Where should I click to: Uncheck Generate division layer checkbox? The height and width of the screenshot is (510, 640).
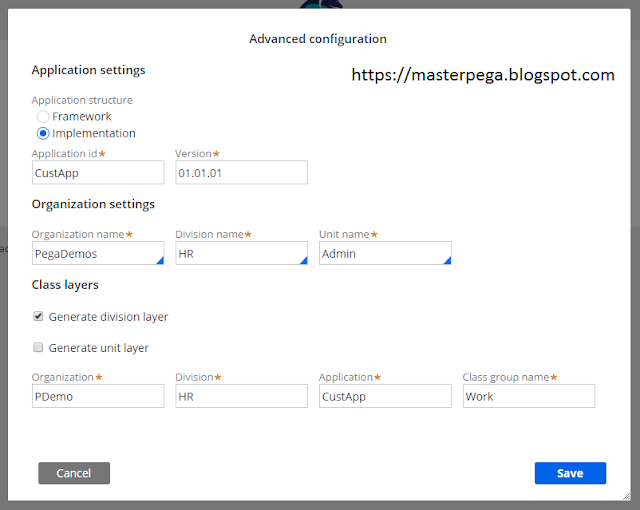click(x=38, y=316)
